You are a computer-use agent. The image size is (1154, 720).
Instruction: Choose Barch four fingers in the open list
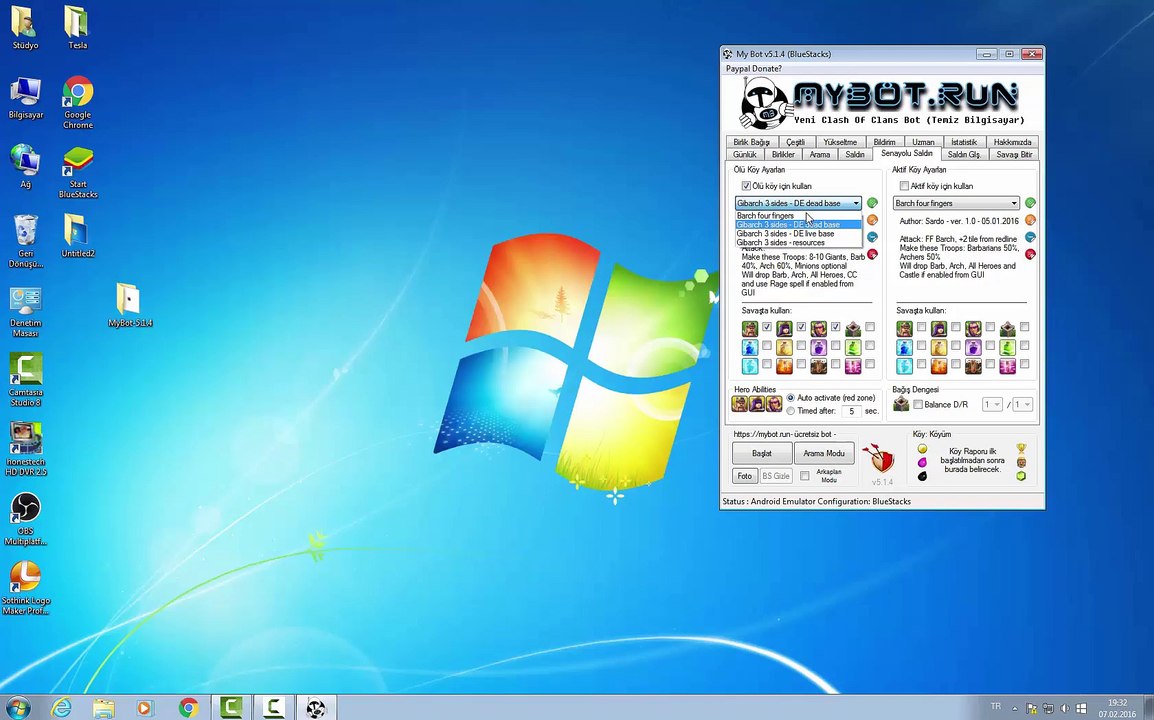[x=799, y=216]
